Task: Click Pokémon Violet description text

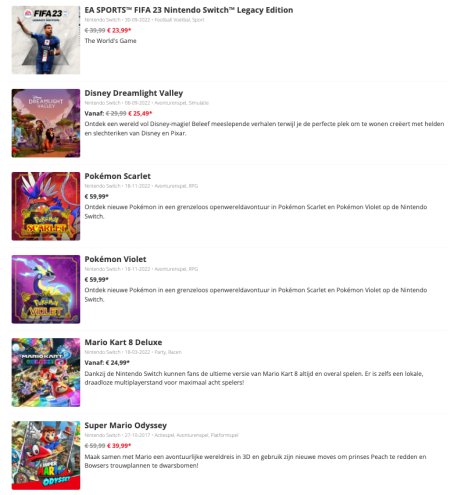Action: tap(256, 295)
